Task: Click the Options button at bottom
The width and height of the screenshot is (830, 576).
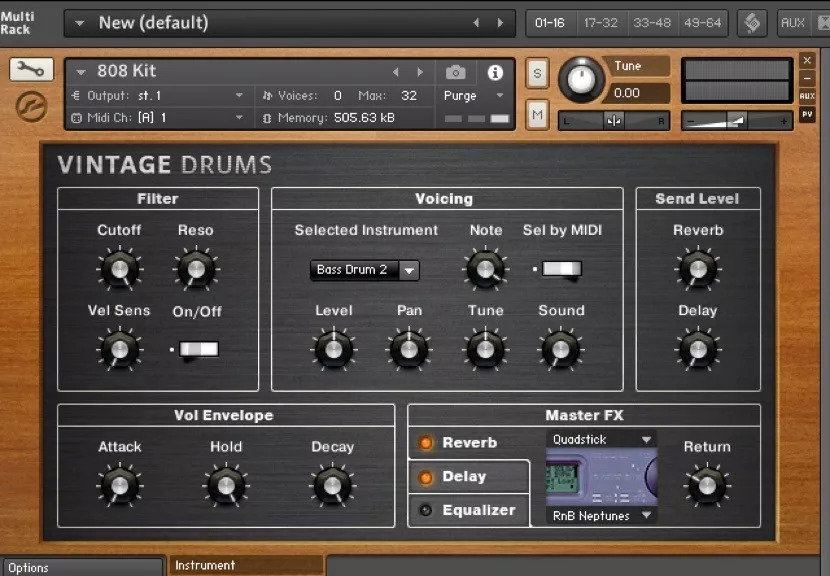Action: coord(80,567)
